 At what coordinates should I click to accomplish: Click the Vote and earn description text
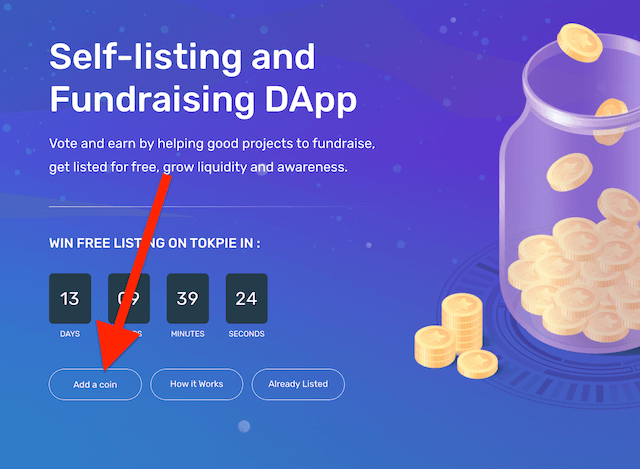[x=212, y=155]
